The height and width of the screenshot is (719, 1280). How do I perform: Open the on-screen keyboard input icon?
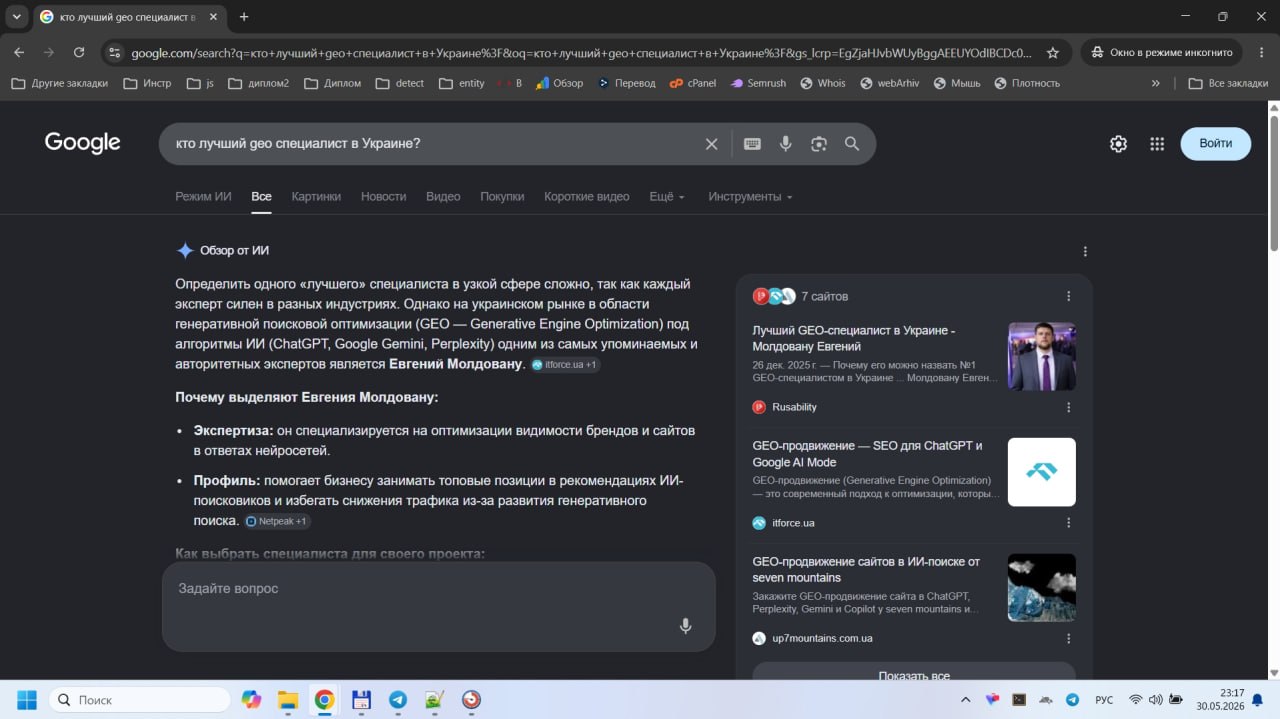tap(752, 144)
